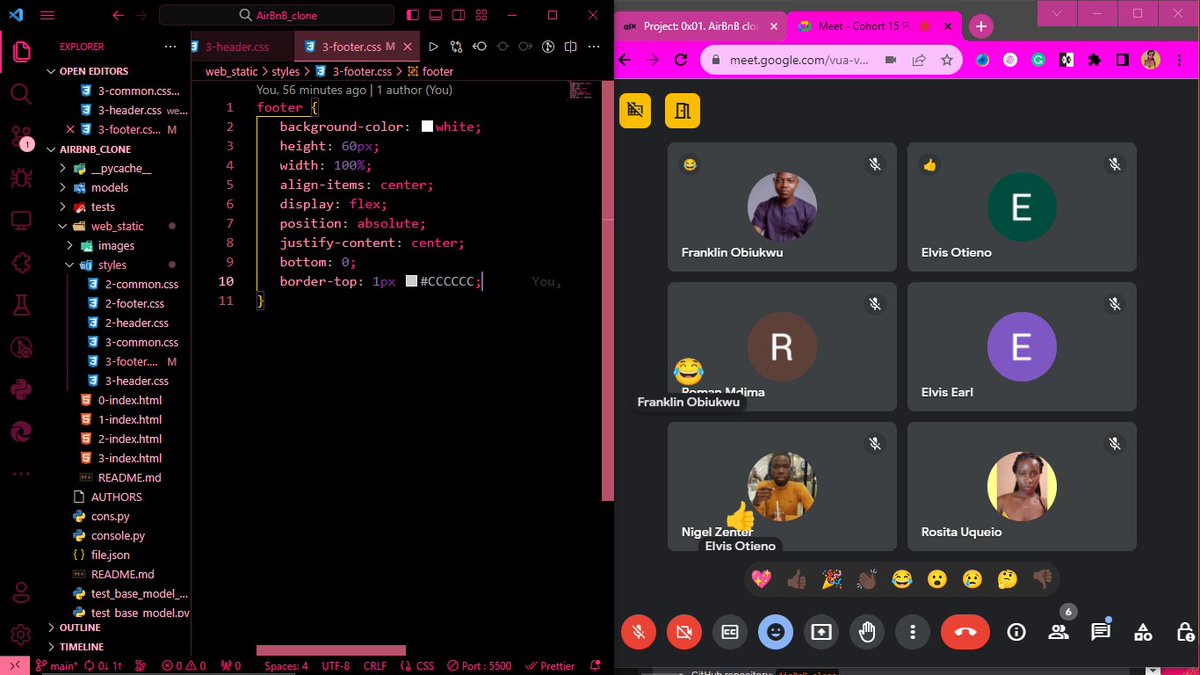The image size is (1200, 675).
Task: Click the Prettier status bar item
Action: click(x=550, y=666)
